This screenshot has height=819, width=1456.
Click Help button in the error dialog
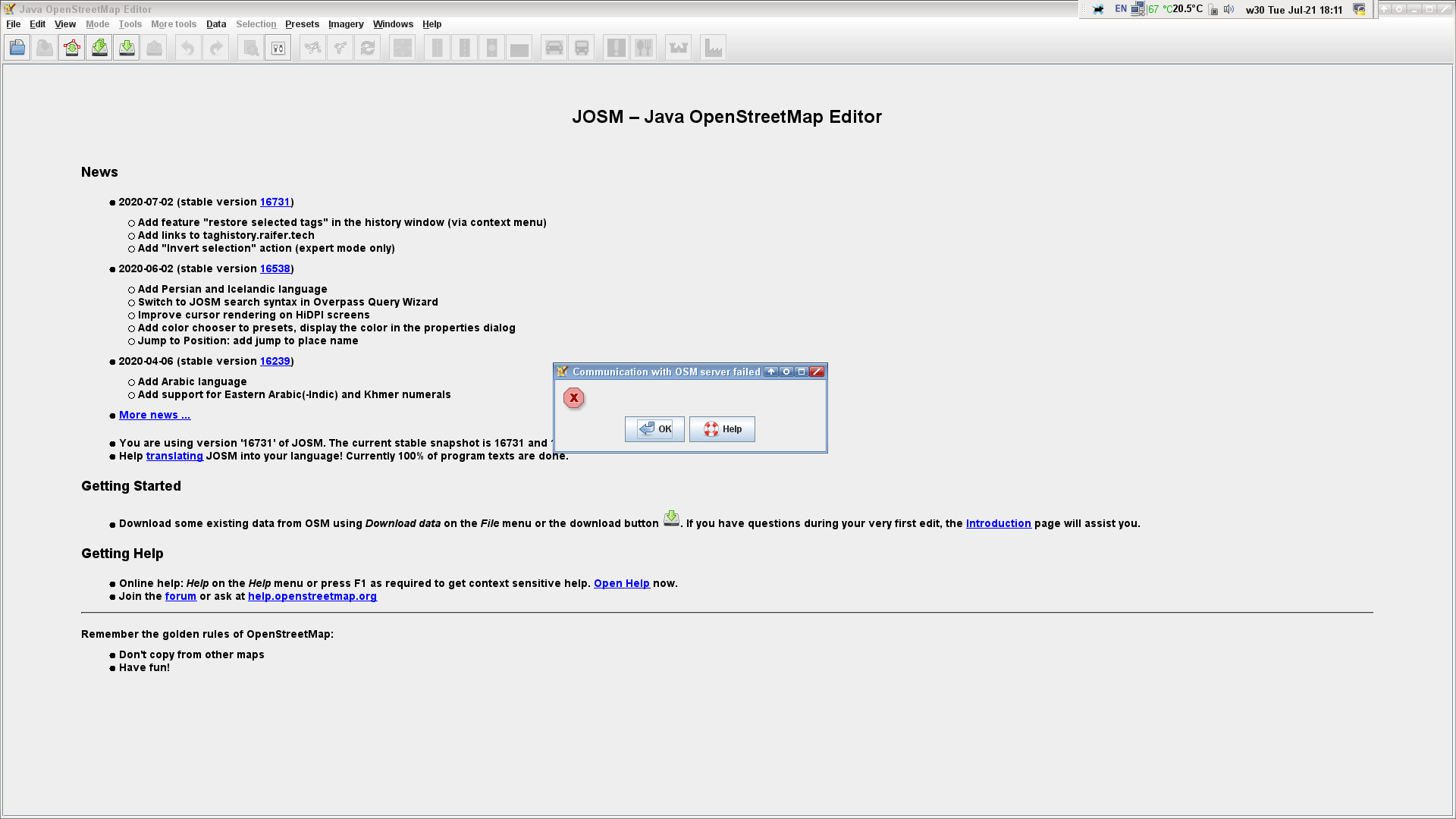click(722, 429)
